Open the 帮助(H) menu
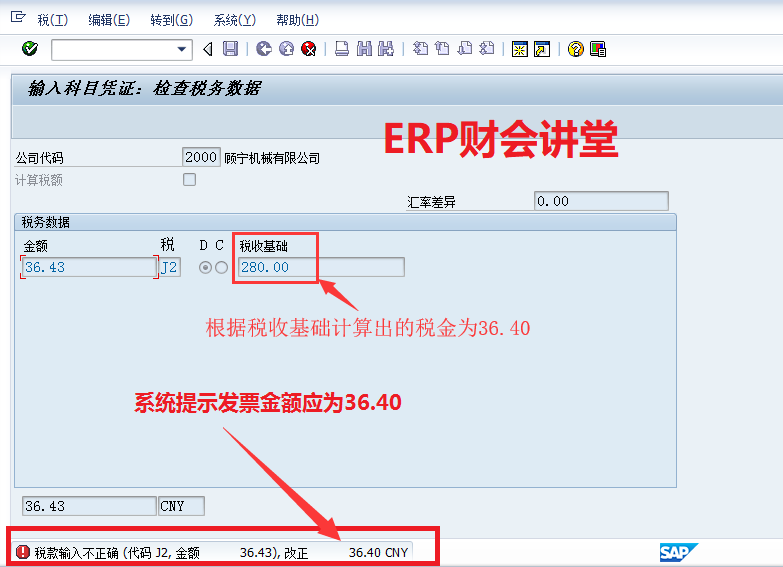 point(298,20)
